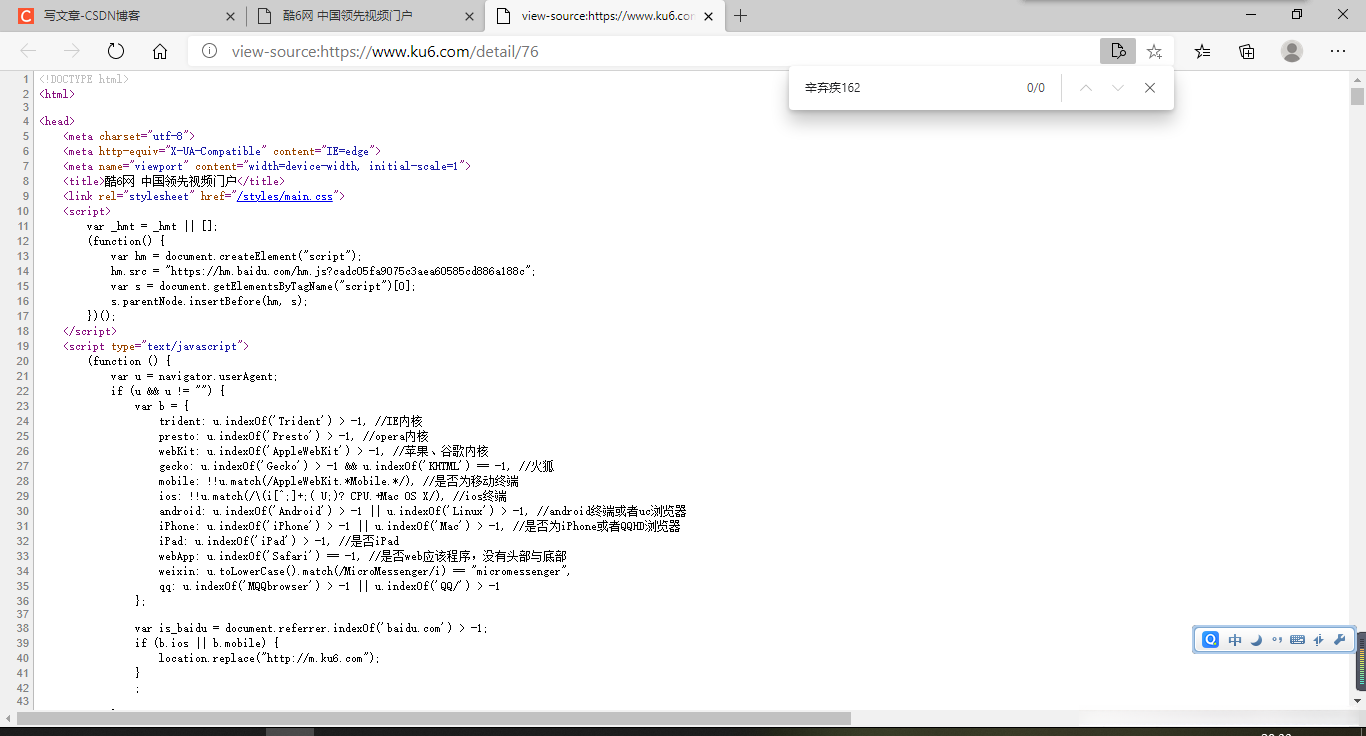Click the text split icon in the IME toolbar
This screenshot has width=1366, height=736.
pos(1318,639)
